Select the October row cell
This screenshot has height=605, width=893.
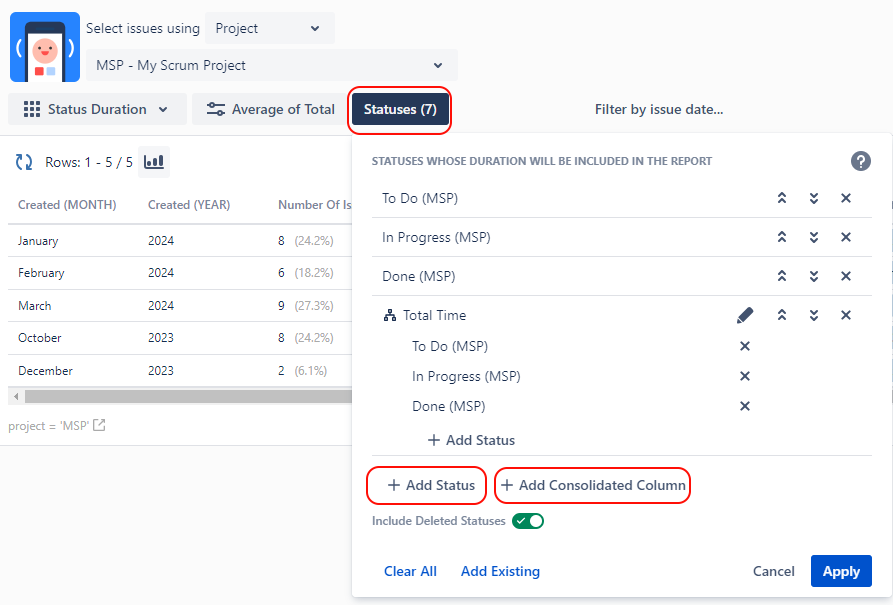click(x=40, y=338)
